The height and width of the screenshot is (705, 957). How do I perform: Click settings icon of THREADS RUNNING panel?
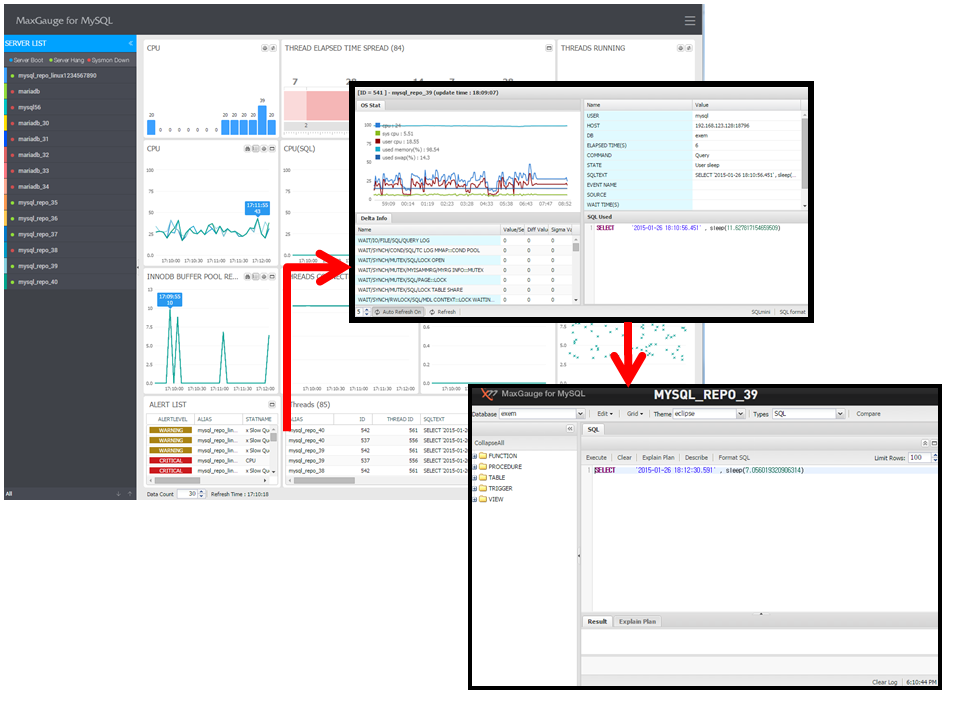click(681, 48)
